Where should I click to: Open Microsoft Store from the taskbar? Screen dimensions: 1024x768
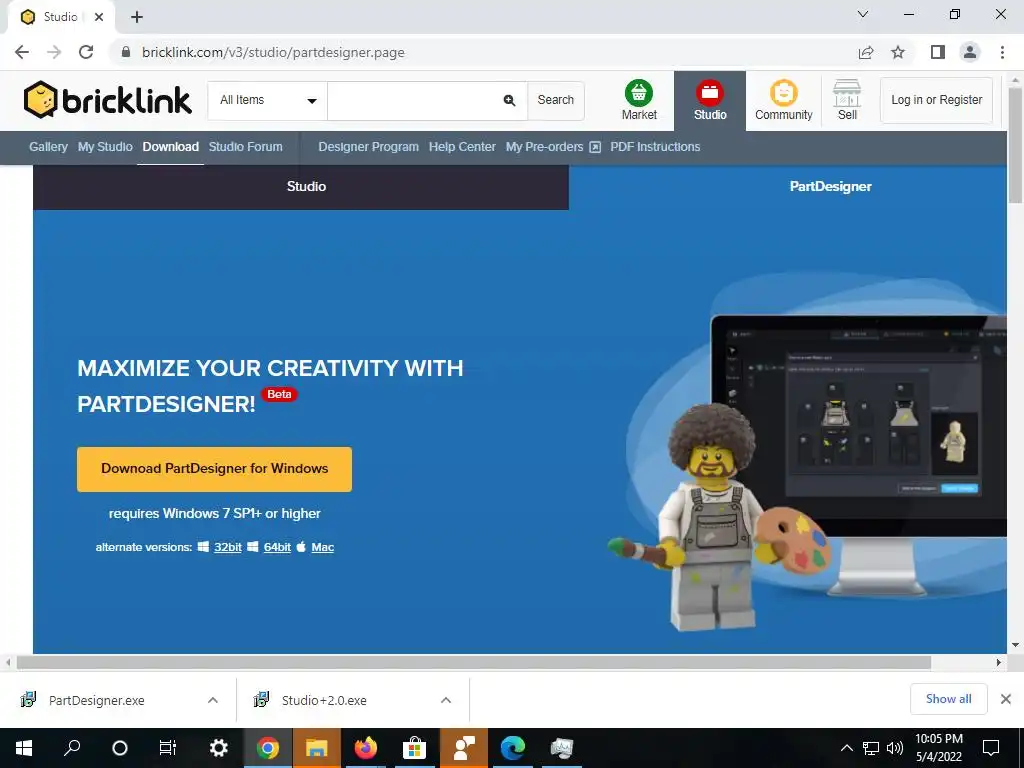[x=414, y=748]
